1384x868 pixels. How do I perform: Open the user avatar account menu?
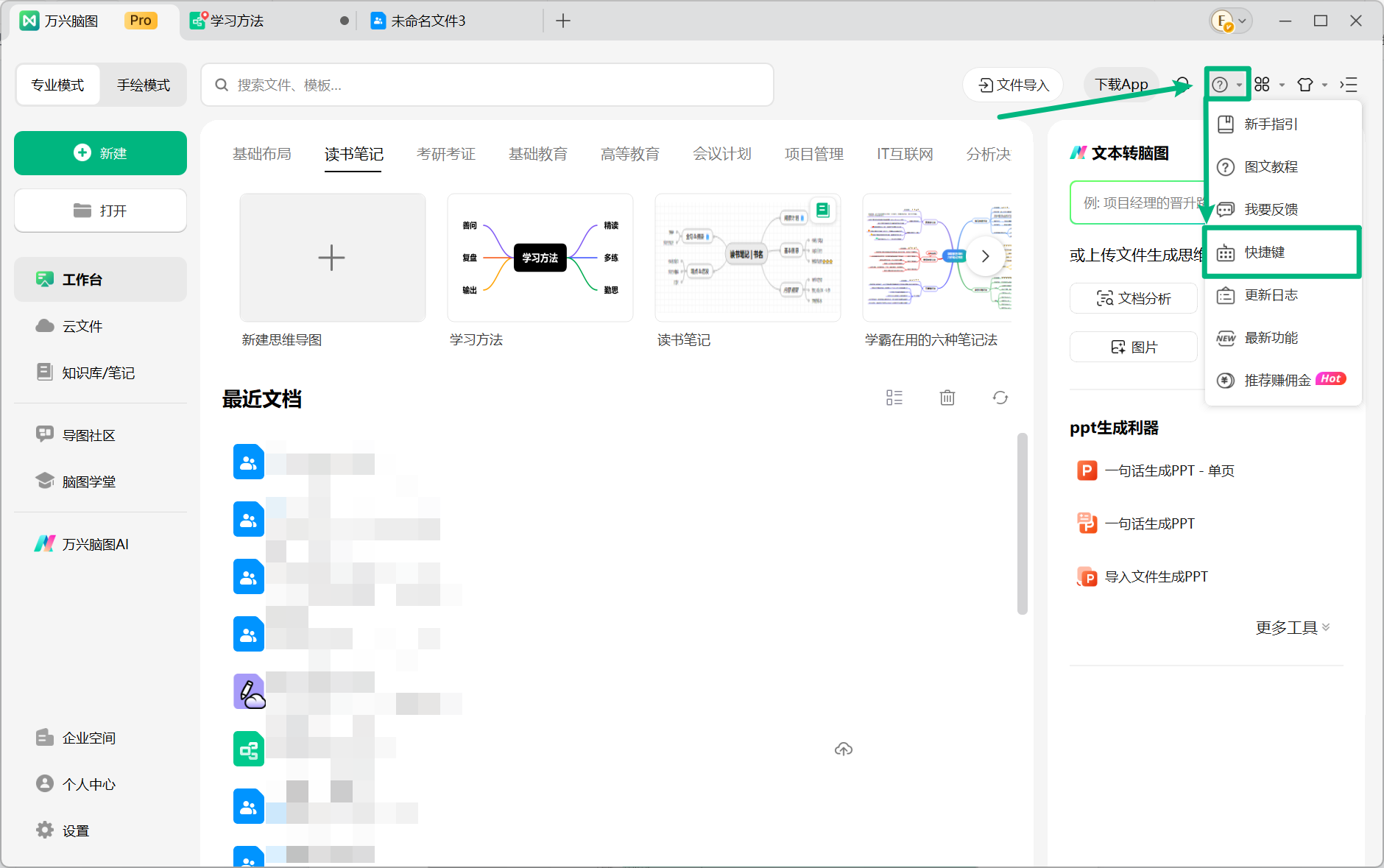point(1231,21)
